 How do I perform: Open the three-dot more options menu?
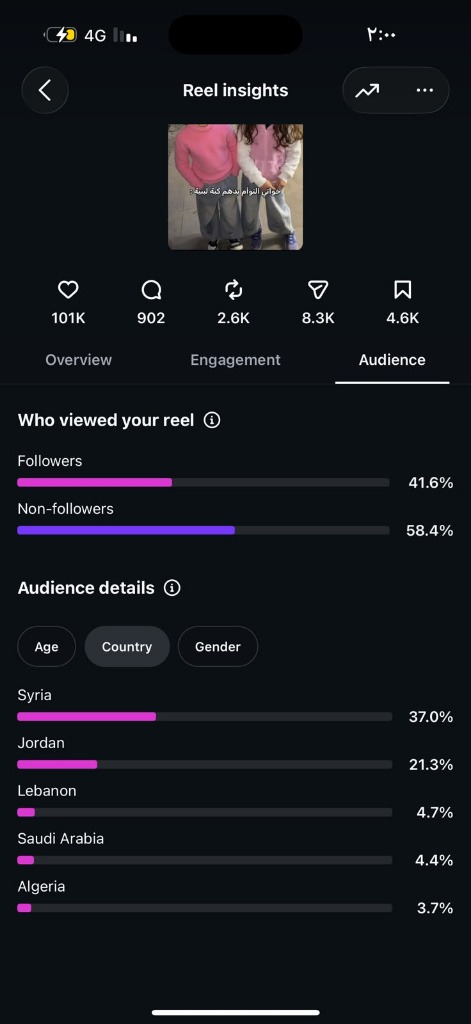[x=425, y=91]
